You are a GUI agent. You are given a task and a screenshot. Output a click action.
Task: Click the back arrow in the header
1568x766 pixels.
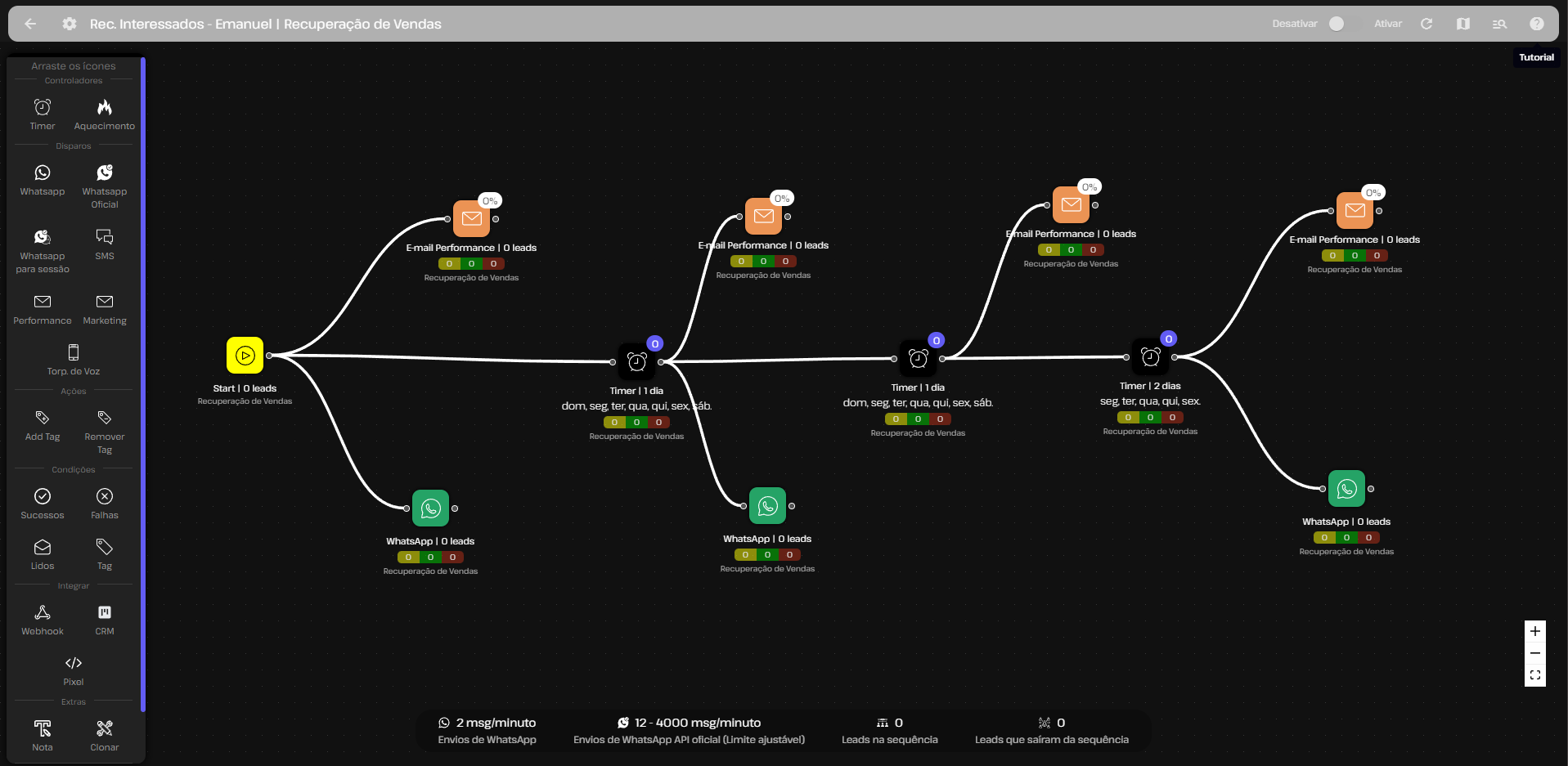[30, 24]
